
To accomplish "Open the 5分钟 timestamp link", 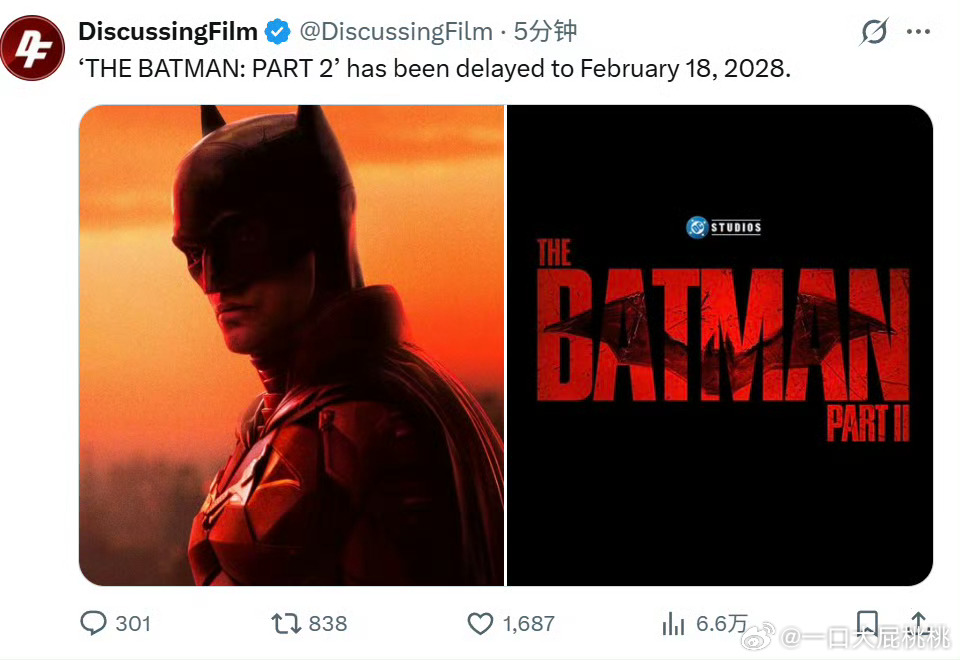I will tap(545, 31).
